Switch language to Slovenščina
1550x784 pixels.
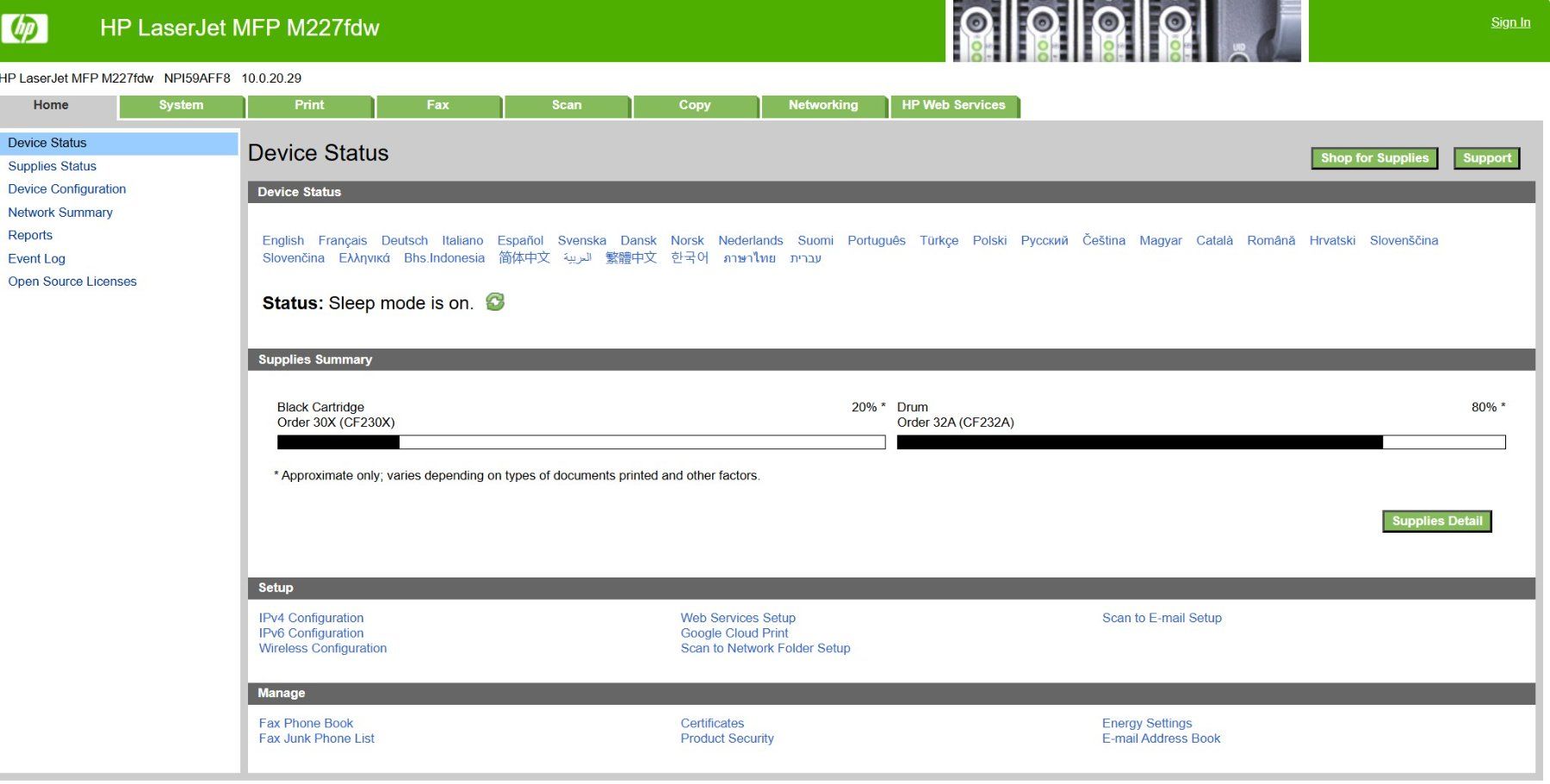(x=1404, y=241)
